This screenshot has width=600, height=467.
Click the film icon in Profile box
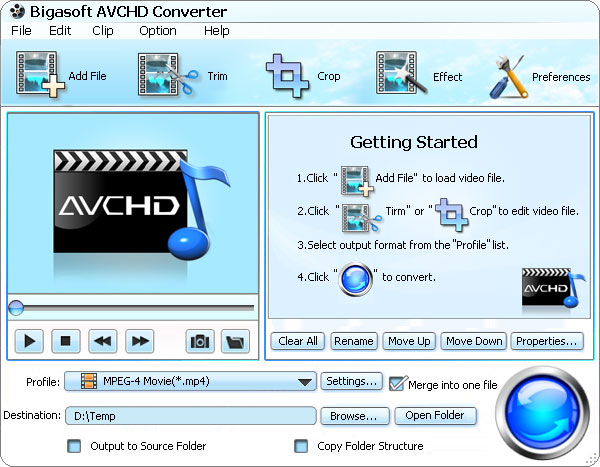(89, 381)
